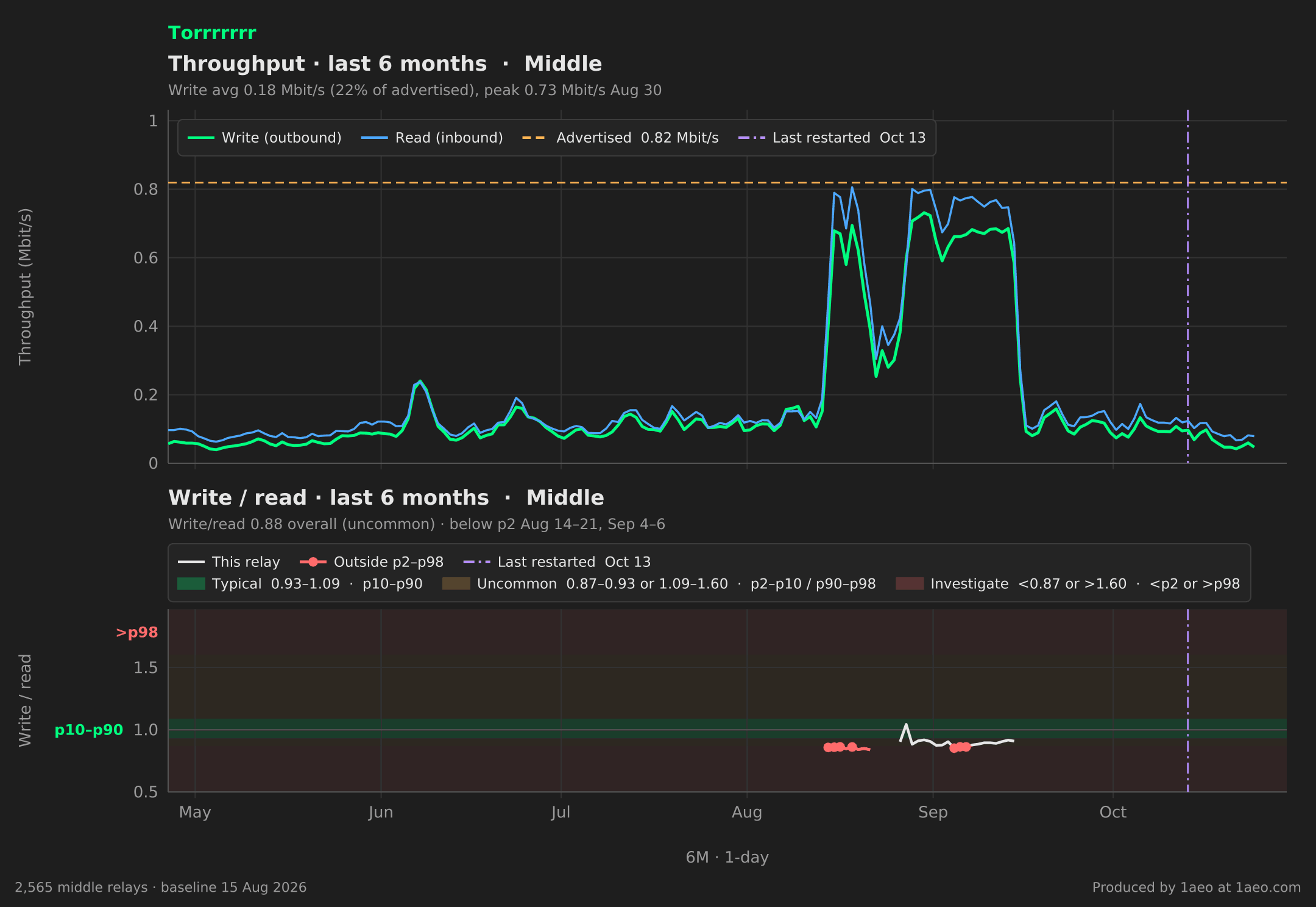
Task: Click the 1.5 tick on write/read axis
Action: tap(146, 668)
